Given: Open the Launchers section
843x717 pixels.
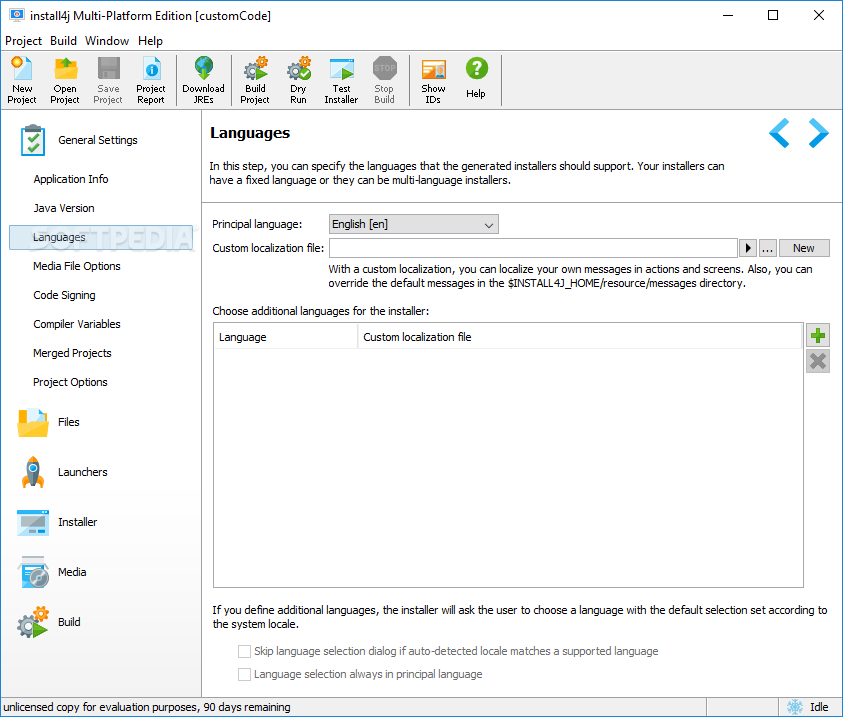Looking at the screenshot, I should click(x=63, y=472).
